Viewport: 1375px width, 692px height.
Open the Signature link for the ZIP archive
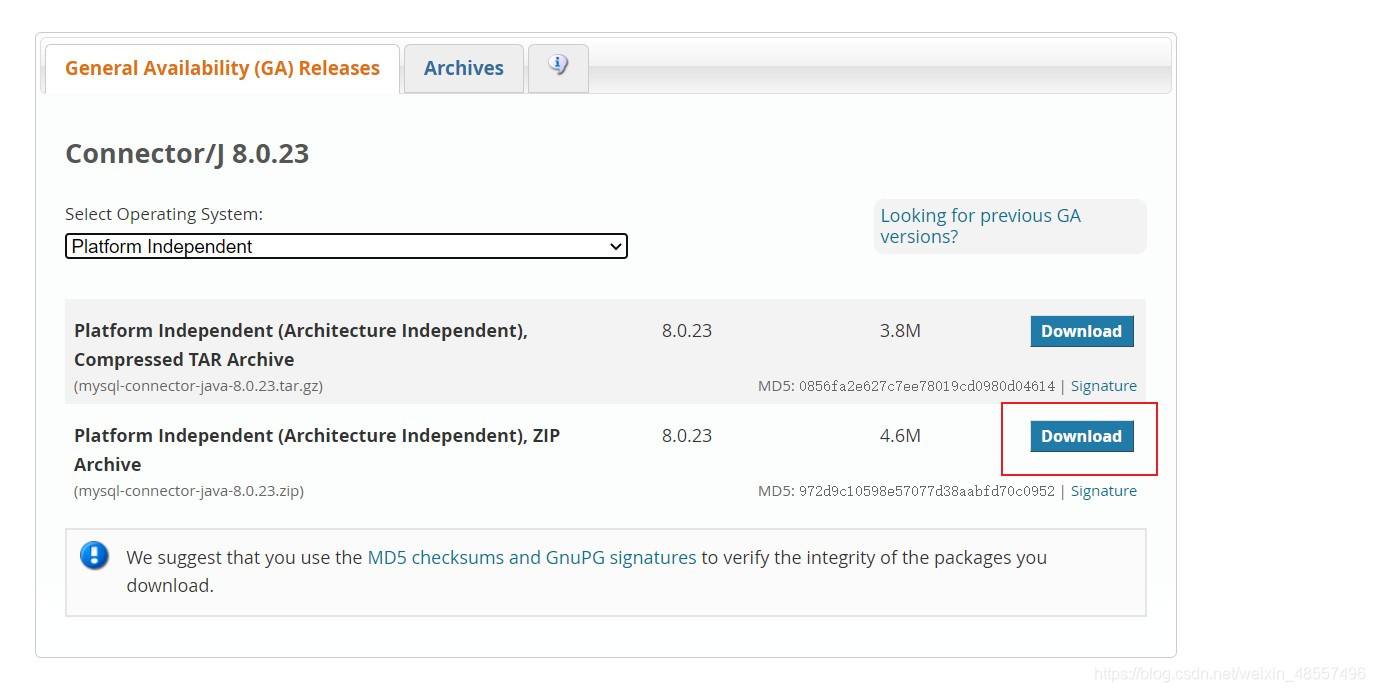[x=1103, y=490]
